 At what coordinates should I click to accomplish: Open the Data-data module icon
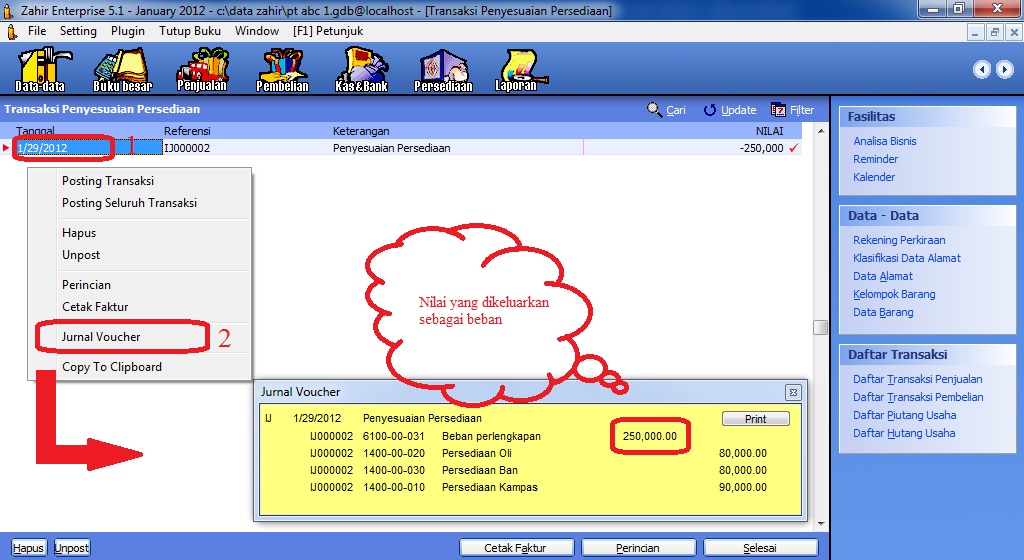point(39,68)
